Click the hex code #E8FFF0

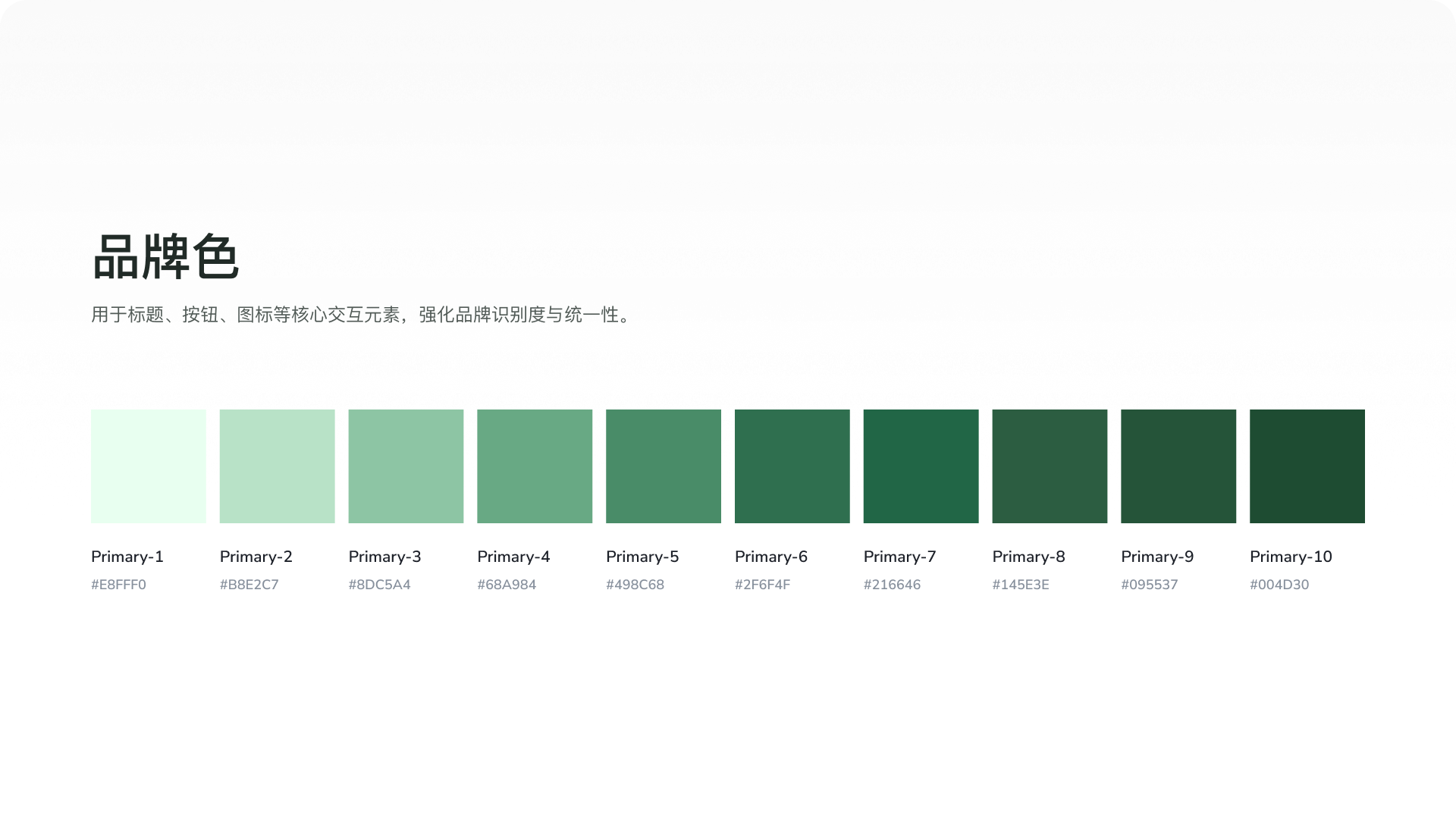118,584
